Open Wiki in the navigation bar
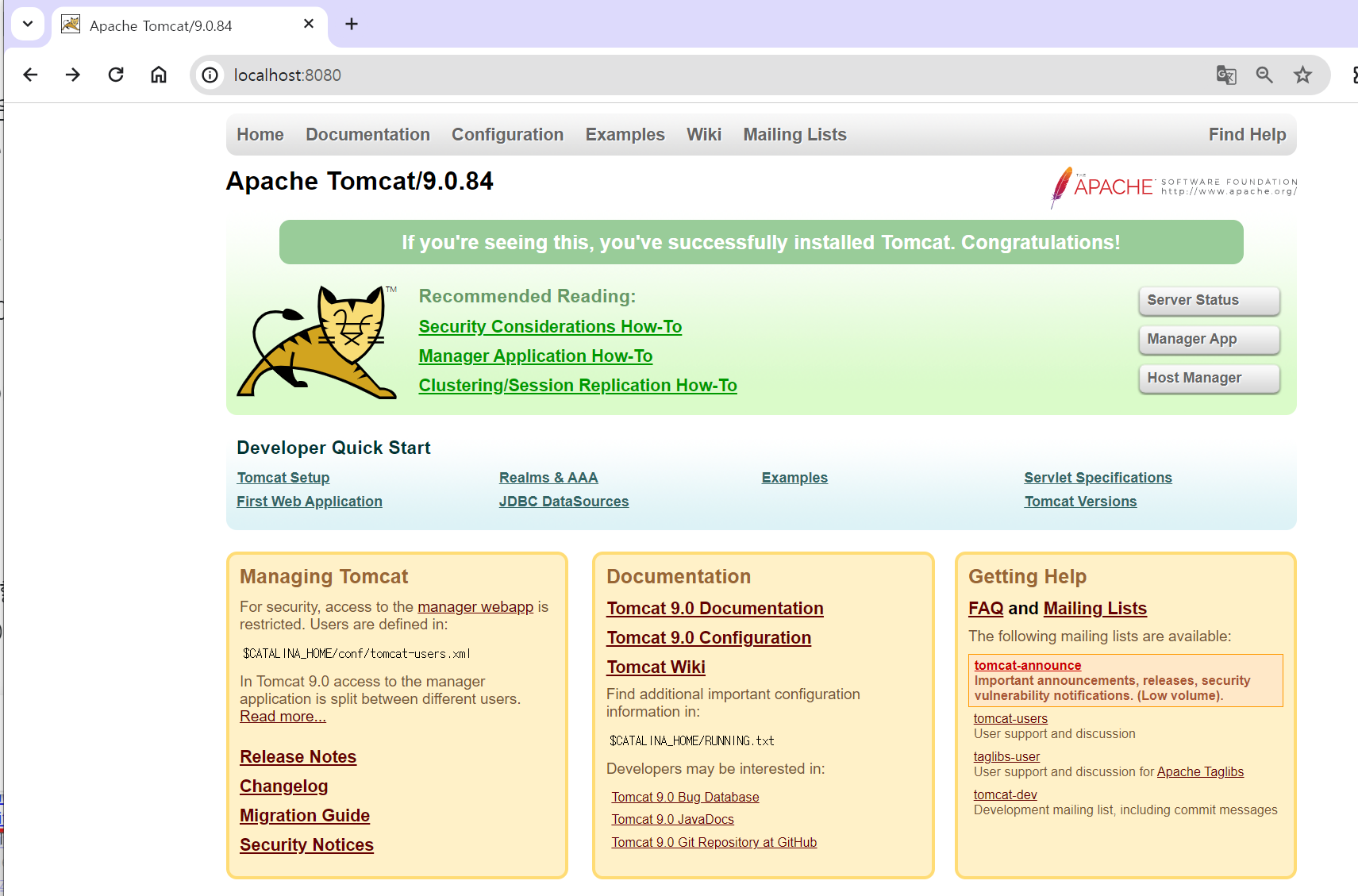The height and width of the screenshot is (896, 1358). (704, 135)
